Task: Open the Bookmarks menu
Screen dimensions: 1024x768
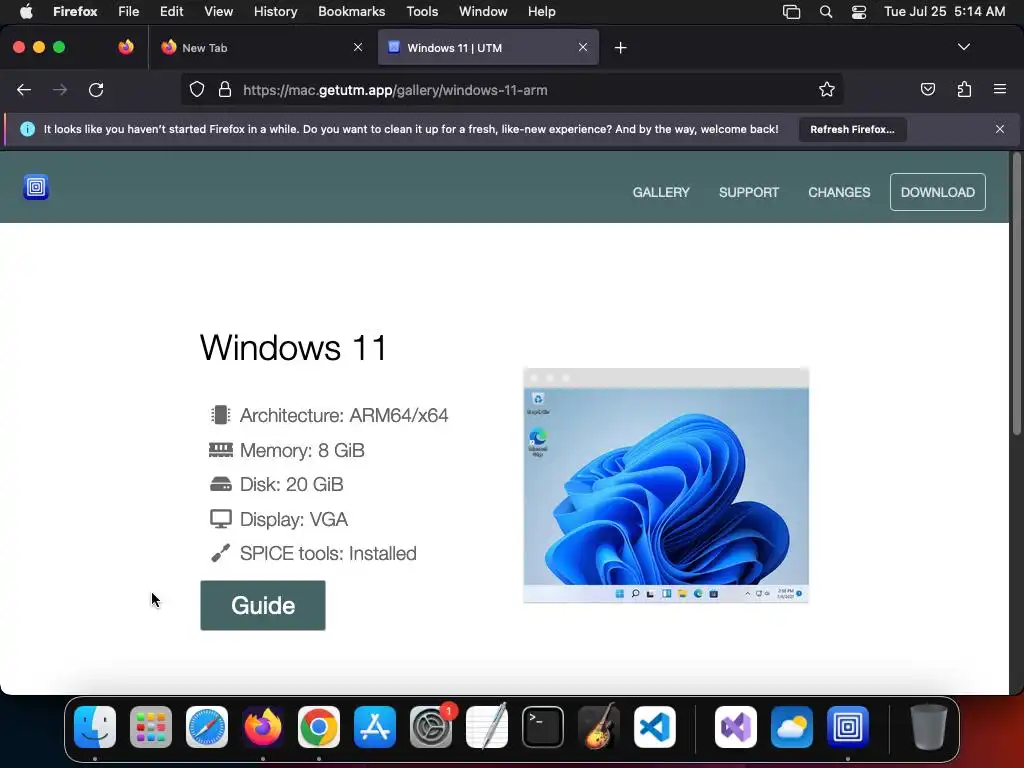Action: tap(351, 12)
